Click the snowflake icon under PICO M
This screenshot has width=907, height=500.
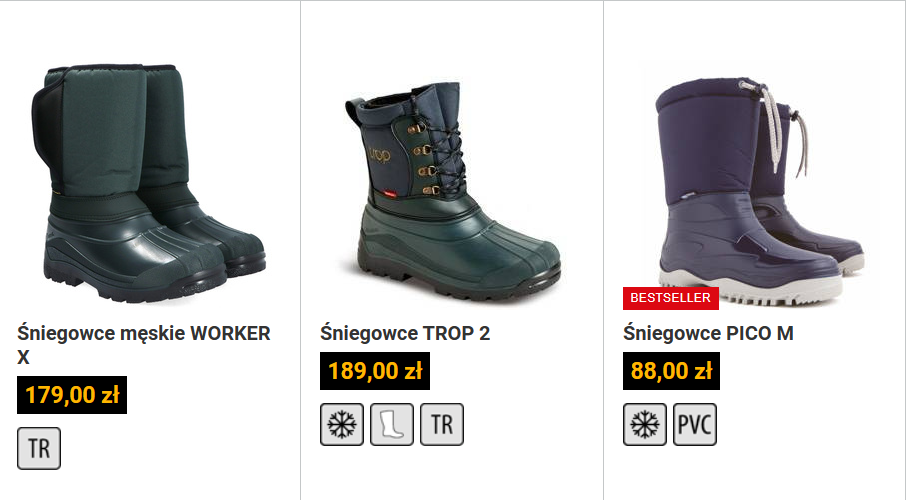coord(645,424)
